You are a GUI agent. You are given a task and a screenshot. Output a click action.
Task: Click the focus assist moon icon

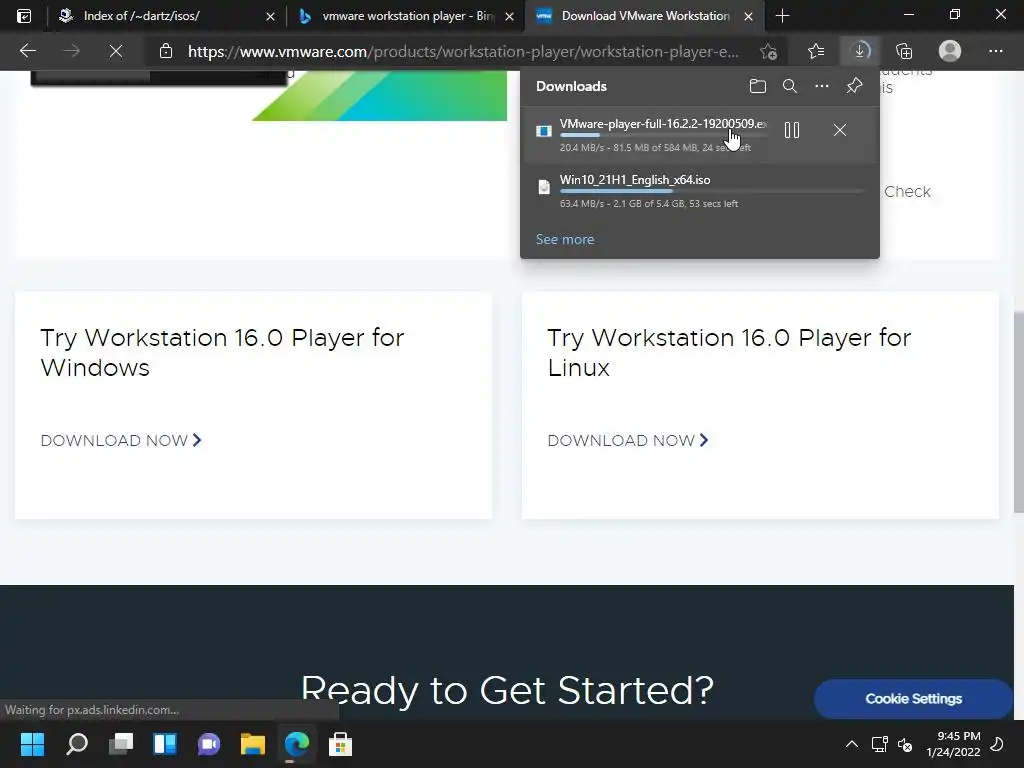point(998,744)
